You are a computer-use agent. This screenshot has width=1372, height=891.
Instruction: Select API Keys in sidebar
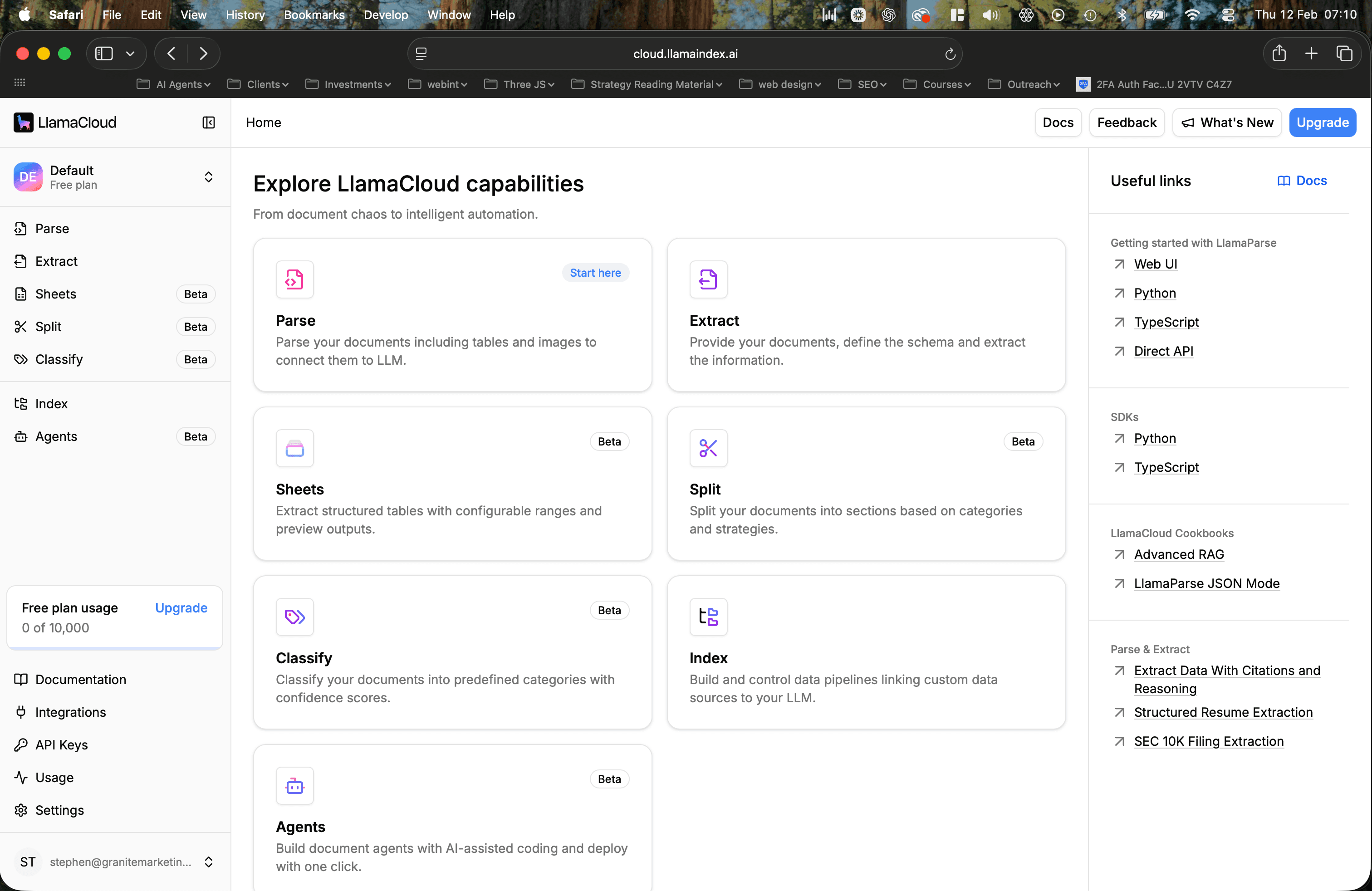[61, 744]
